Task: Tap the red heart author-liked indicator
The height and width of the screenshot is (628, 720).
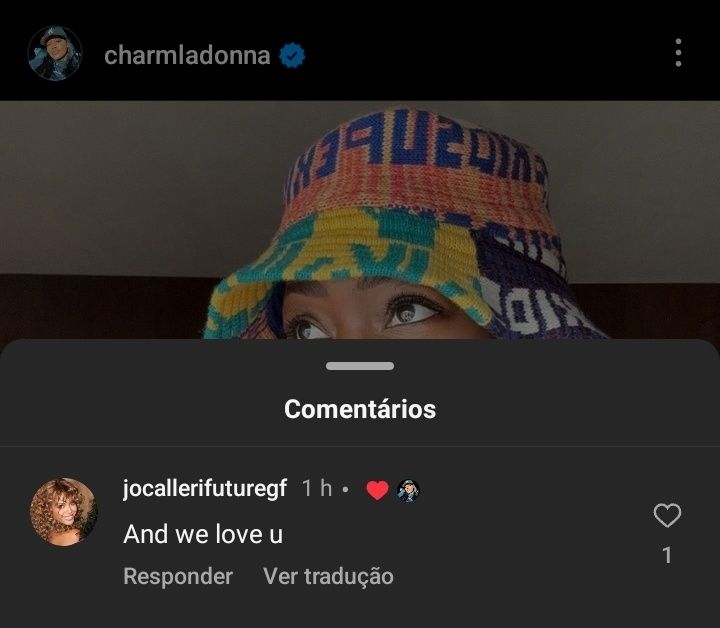Action: click(377, 490)
